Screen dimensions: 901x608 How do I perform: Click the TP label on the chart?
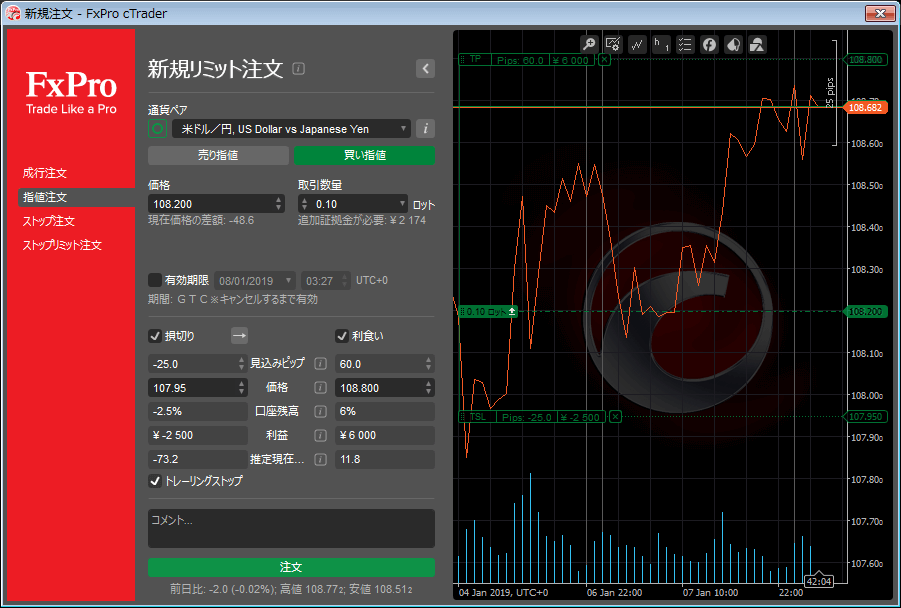click(x=475, y=60)
